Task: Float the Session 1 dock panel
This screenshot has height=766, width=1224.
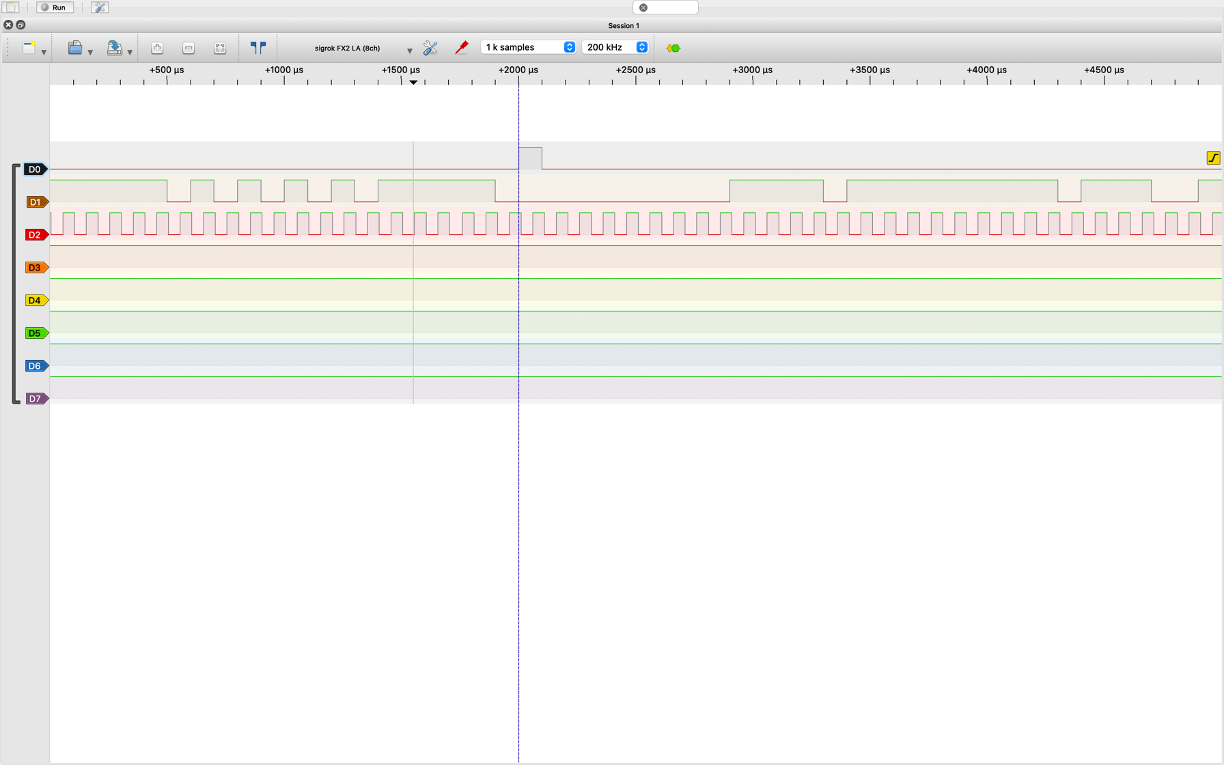Action: click(x=20, y=24)
